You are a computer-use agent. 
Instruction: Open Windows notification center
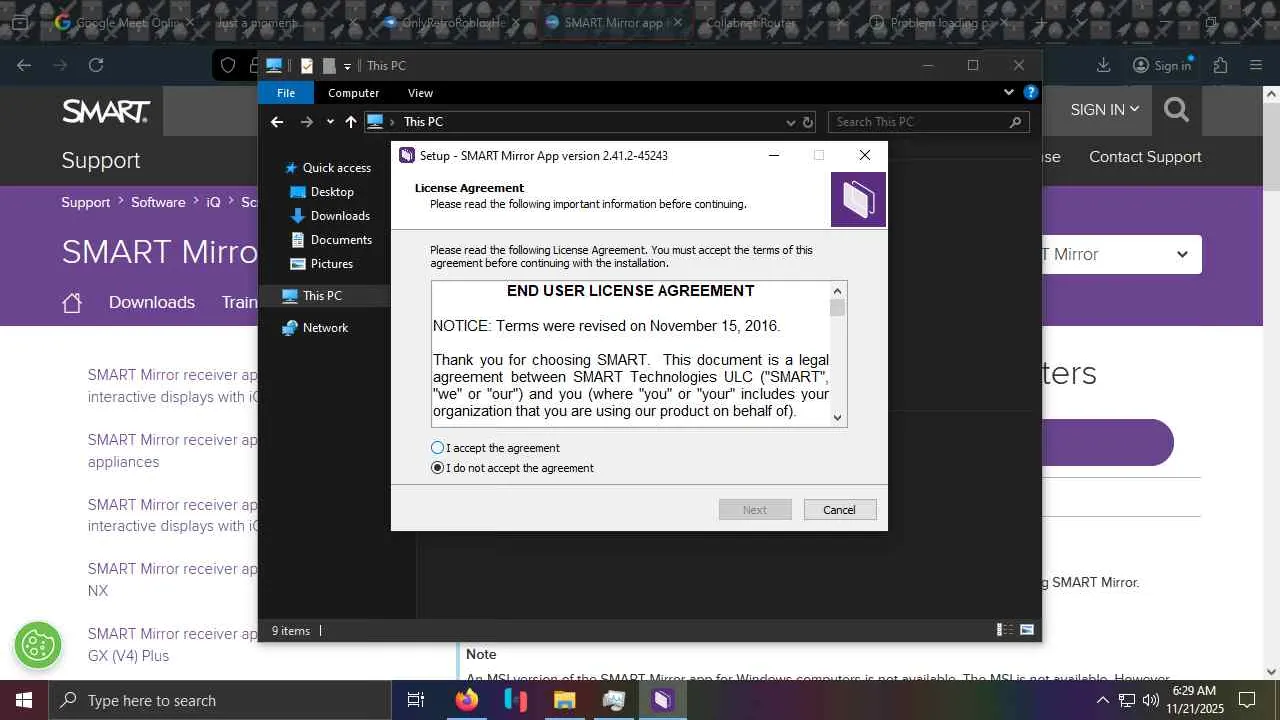coord(1247,700)
